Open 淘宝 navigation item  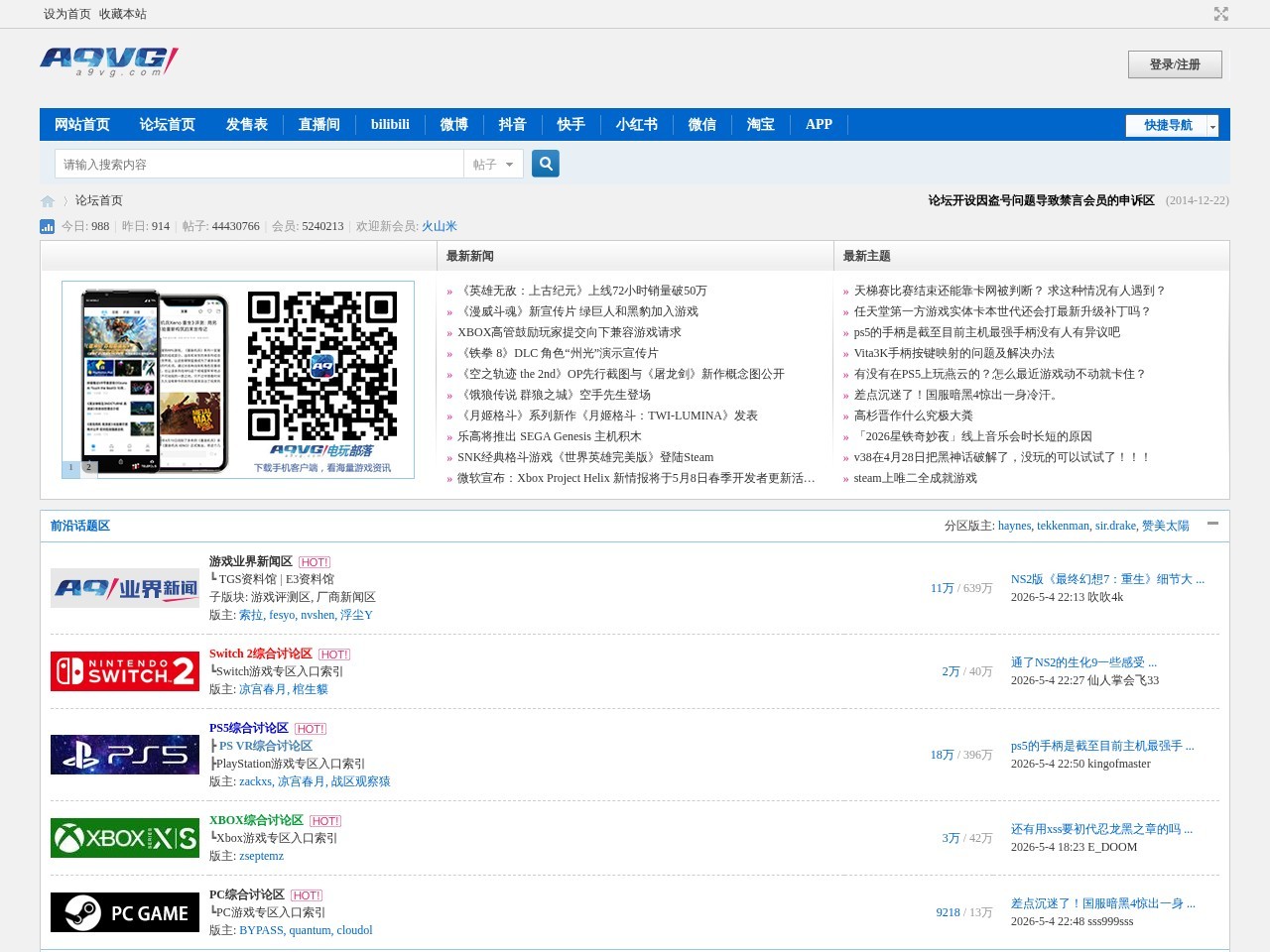(761, 125)
